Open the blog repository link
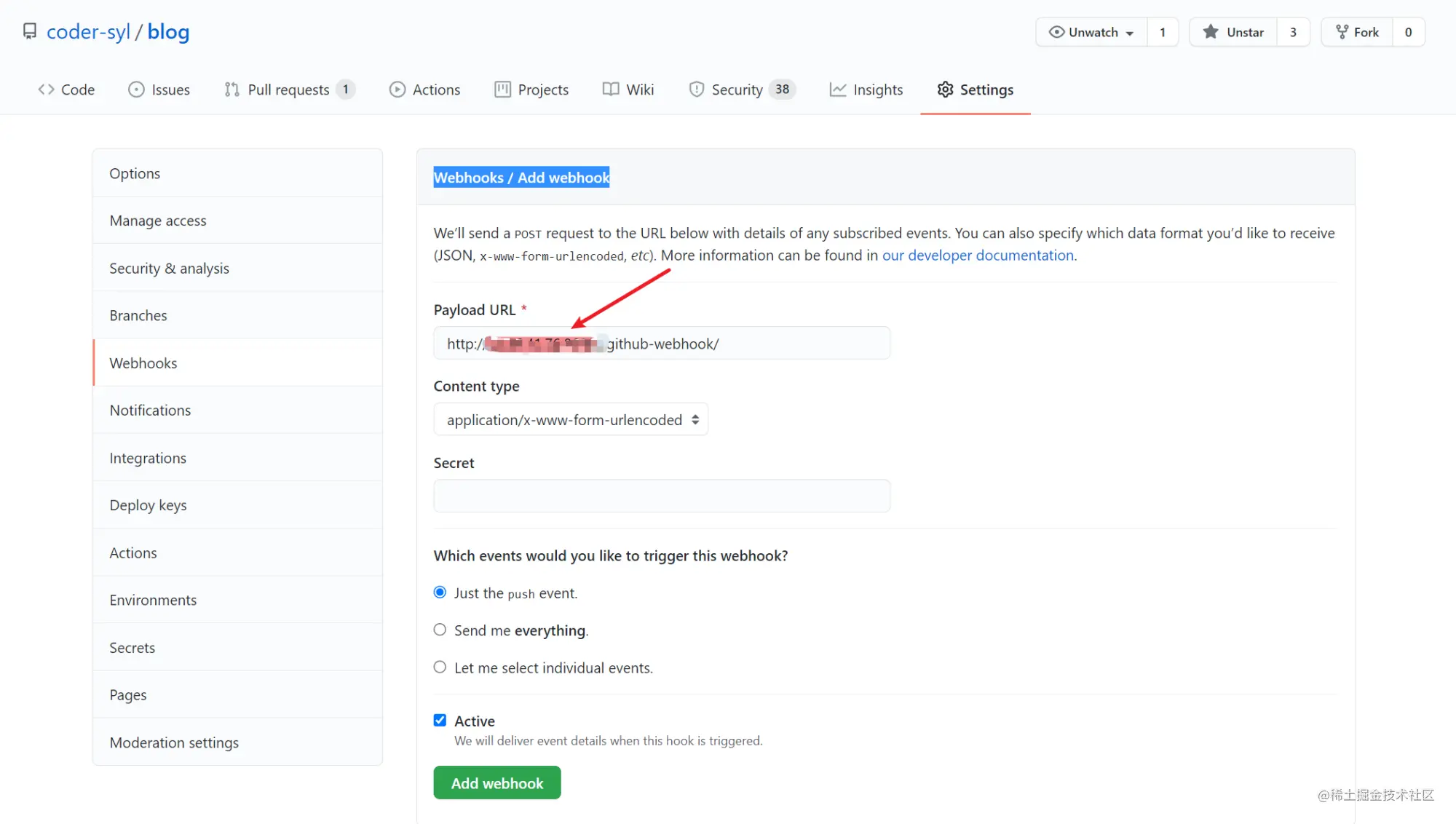The image size is (1456, 824). click(168, 31)
